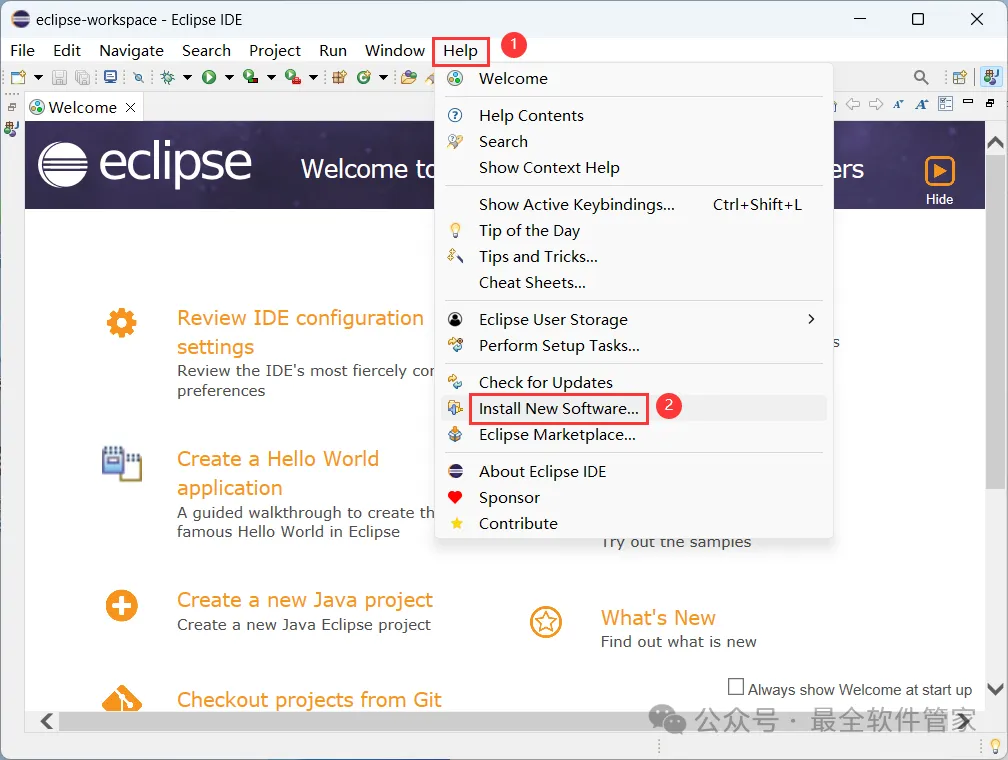
Task: Select the Java perspective button
Action: 991,77
